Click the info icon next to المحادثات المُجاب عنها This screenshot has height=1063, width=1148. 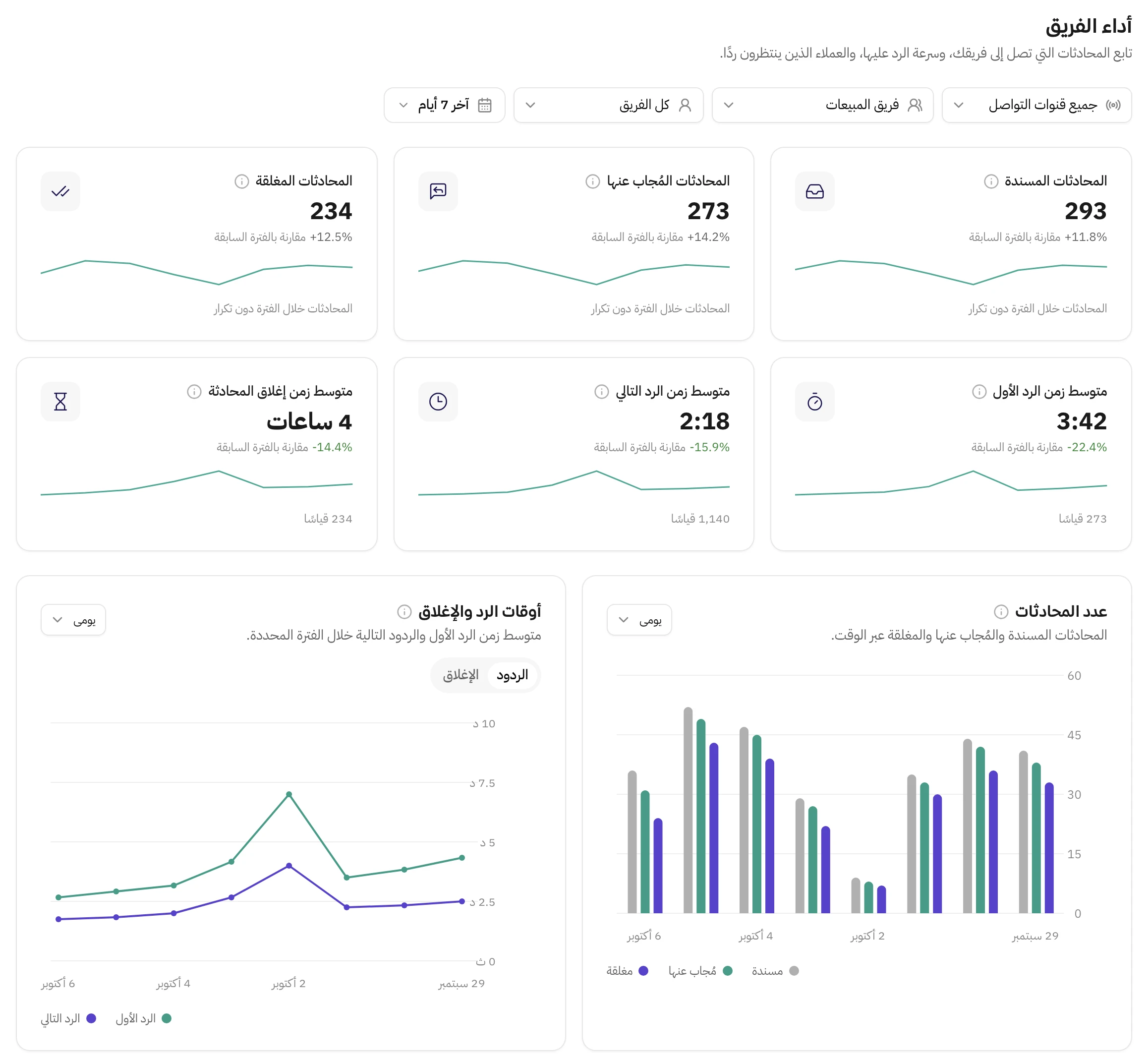(x=592, y=181)
